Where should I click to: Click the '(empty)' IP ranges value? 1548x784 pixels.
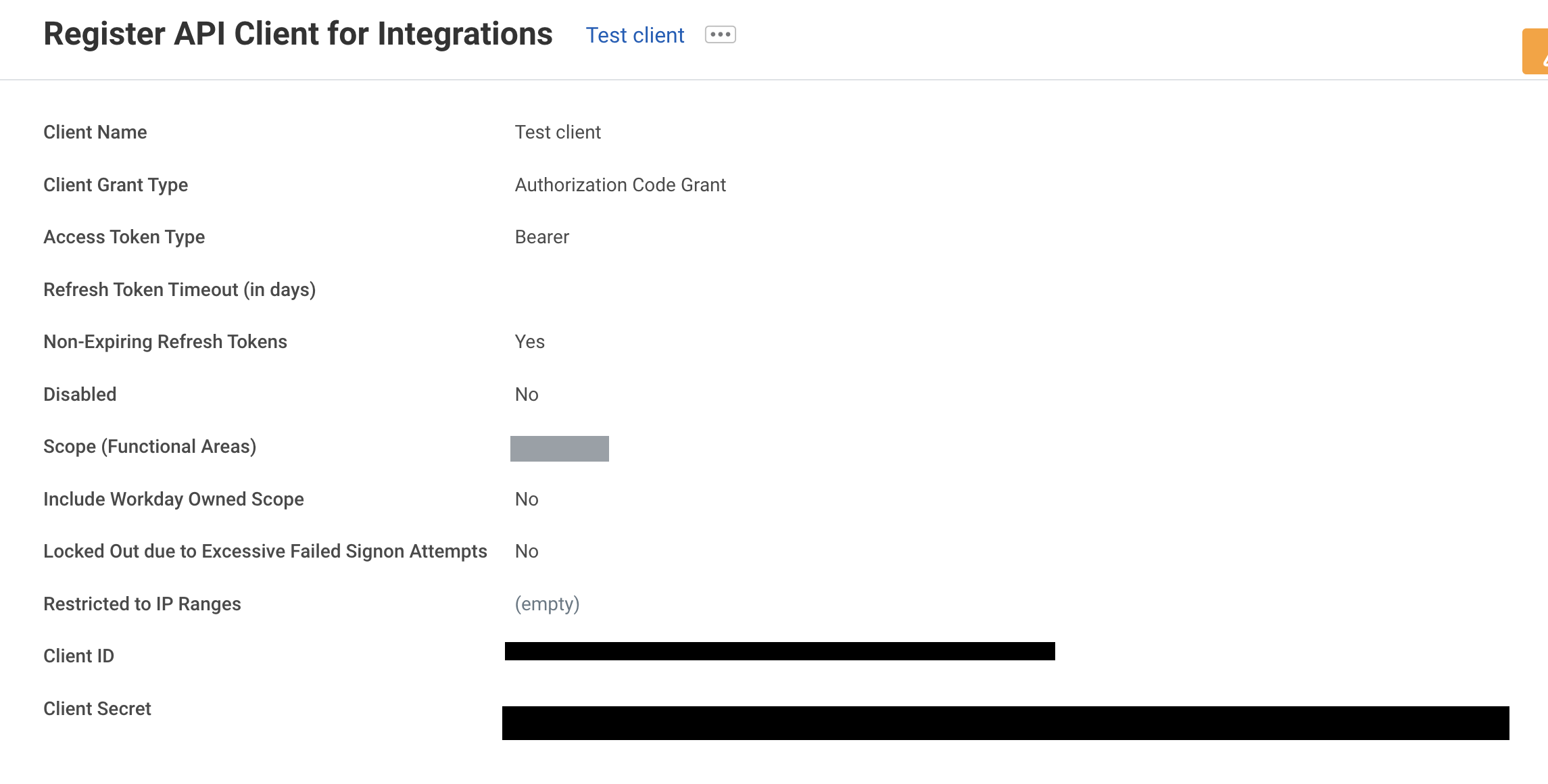(547, 604)
